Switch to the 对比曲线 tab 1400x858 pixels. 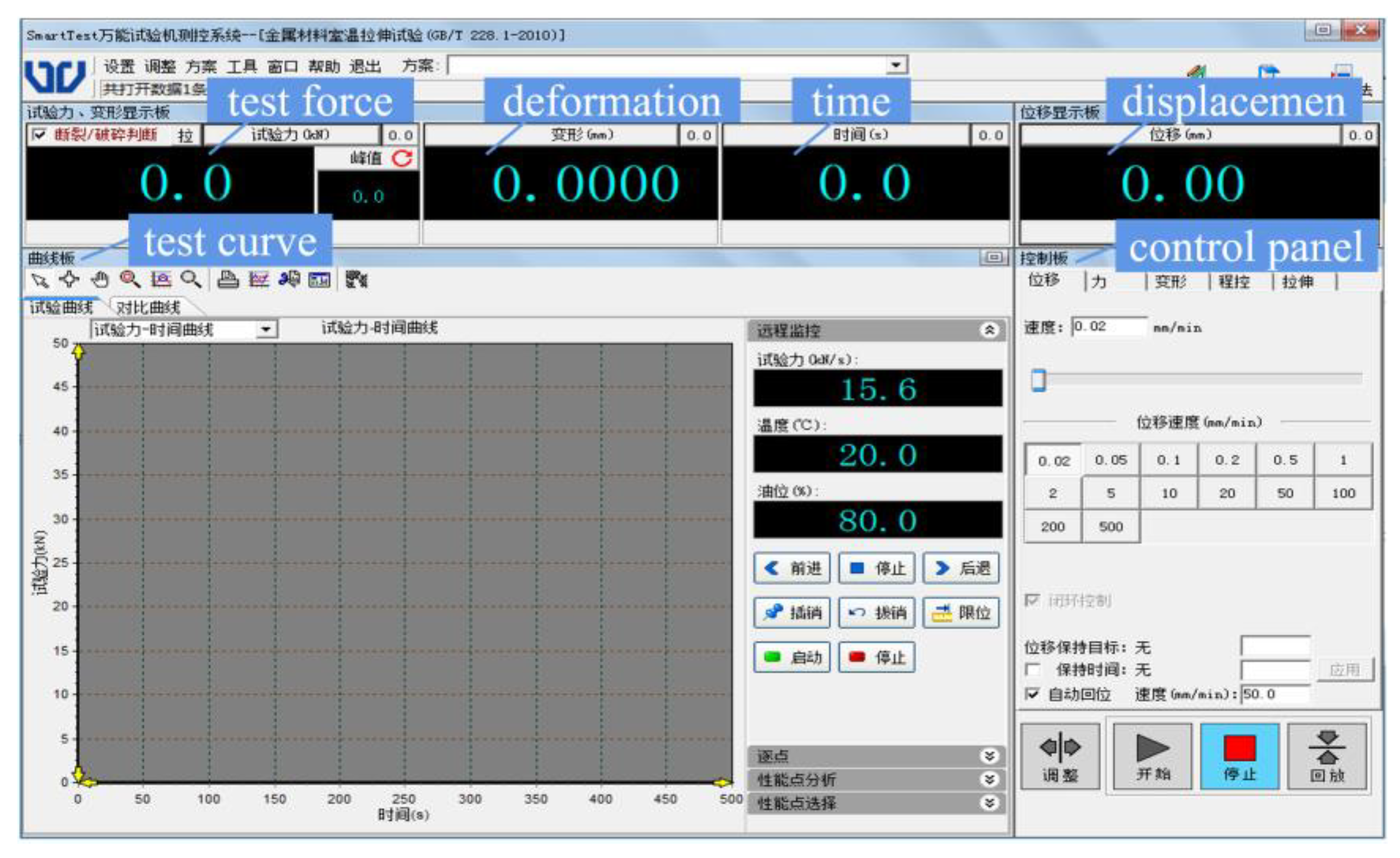coord(148,308)
